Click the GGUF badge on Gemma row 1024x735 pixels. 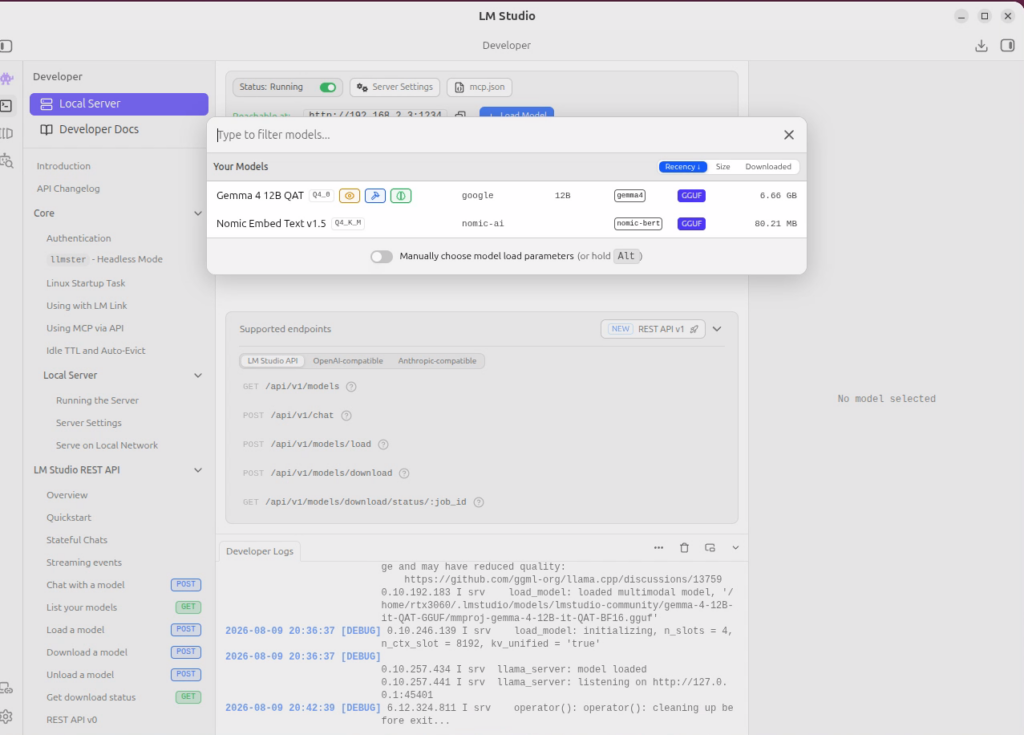691,195
